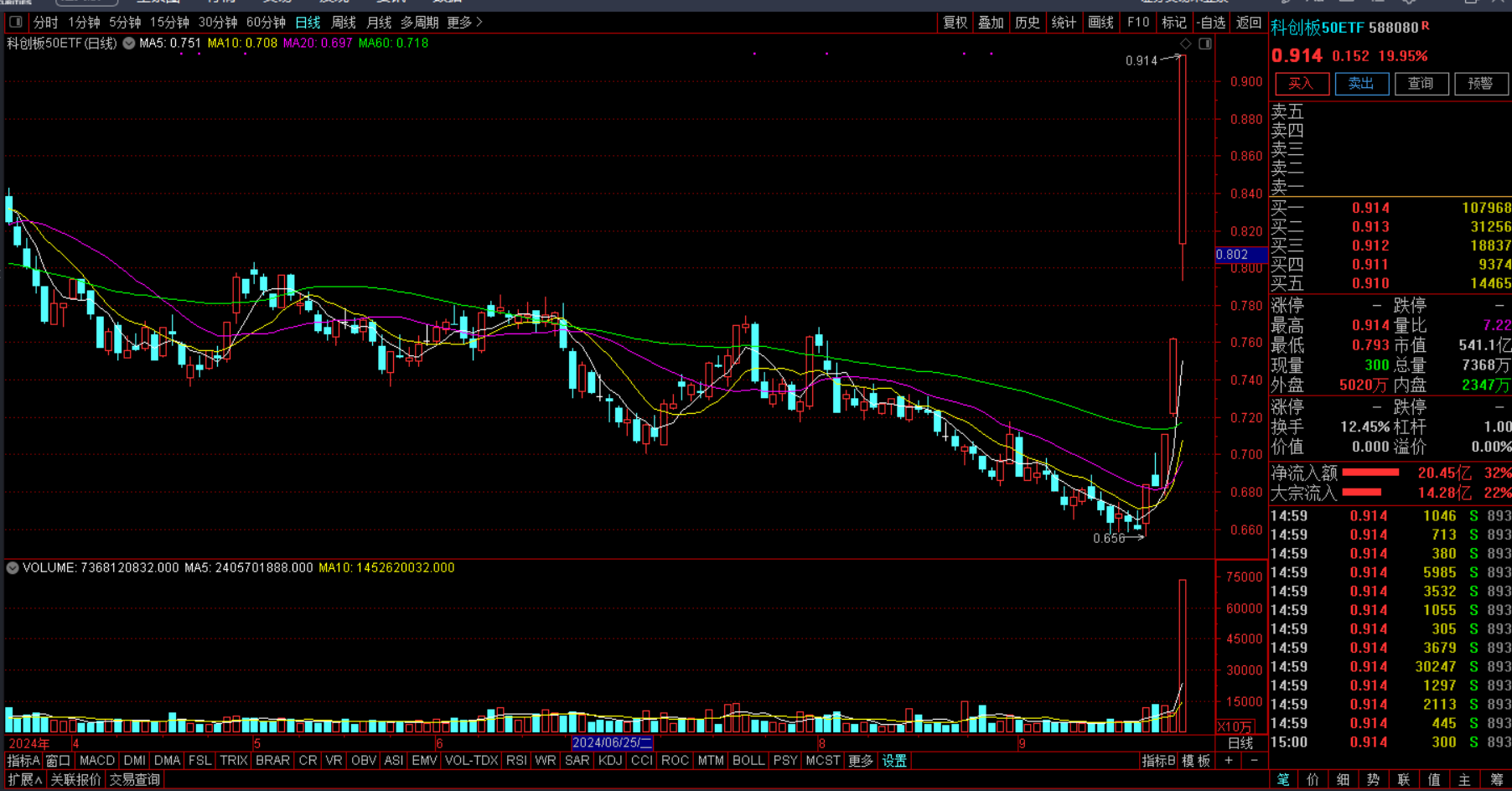
Task: Click the 0.802 price axis label
Action: [x=1241, y=255]
